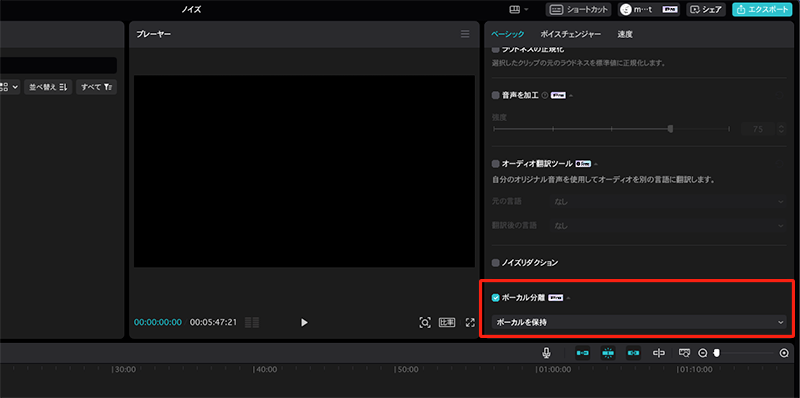Switch to the ベーシック tab
Viewport: 800px width, 398px height.
pyautogui.click(x=507, y=34)
